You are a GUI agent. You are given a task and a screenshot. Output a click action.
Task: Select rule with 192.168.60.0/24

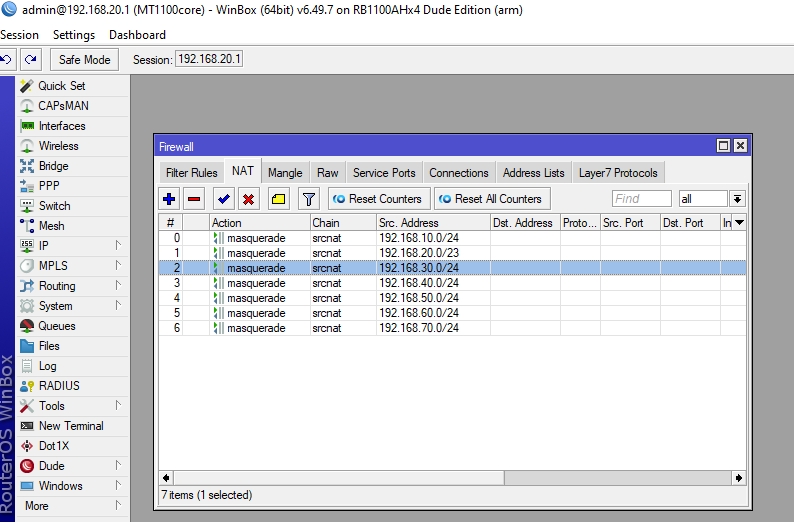(x=452, y=313)
